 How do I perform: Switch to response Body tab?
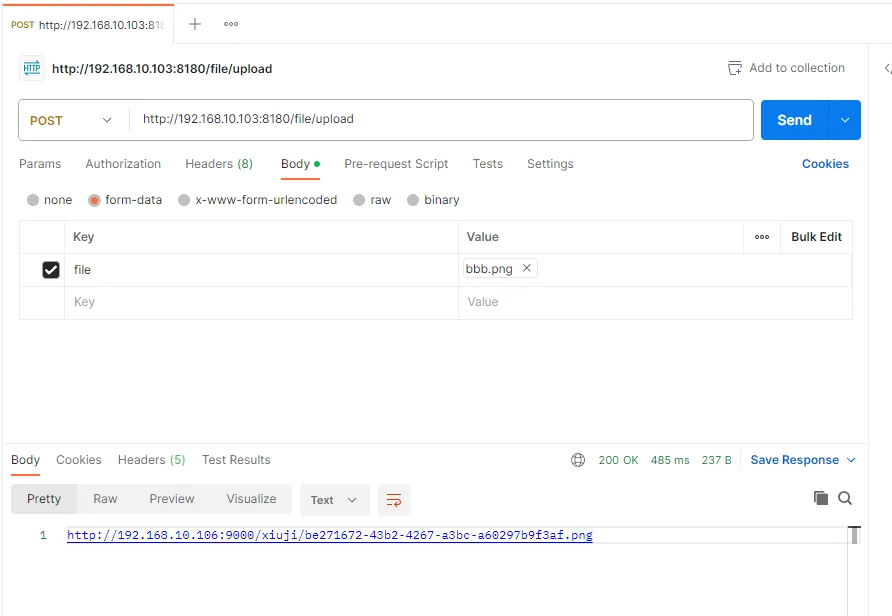26,460
